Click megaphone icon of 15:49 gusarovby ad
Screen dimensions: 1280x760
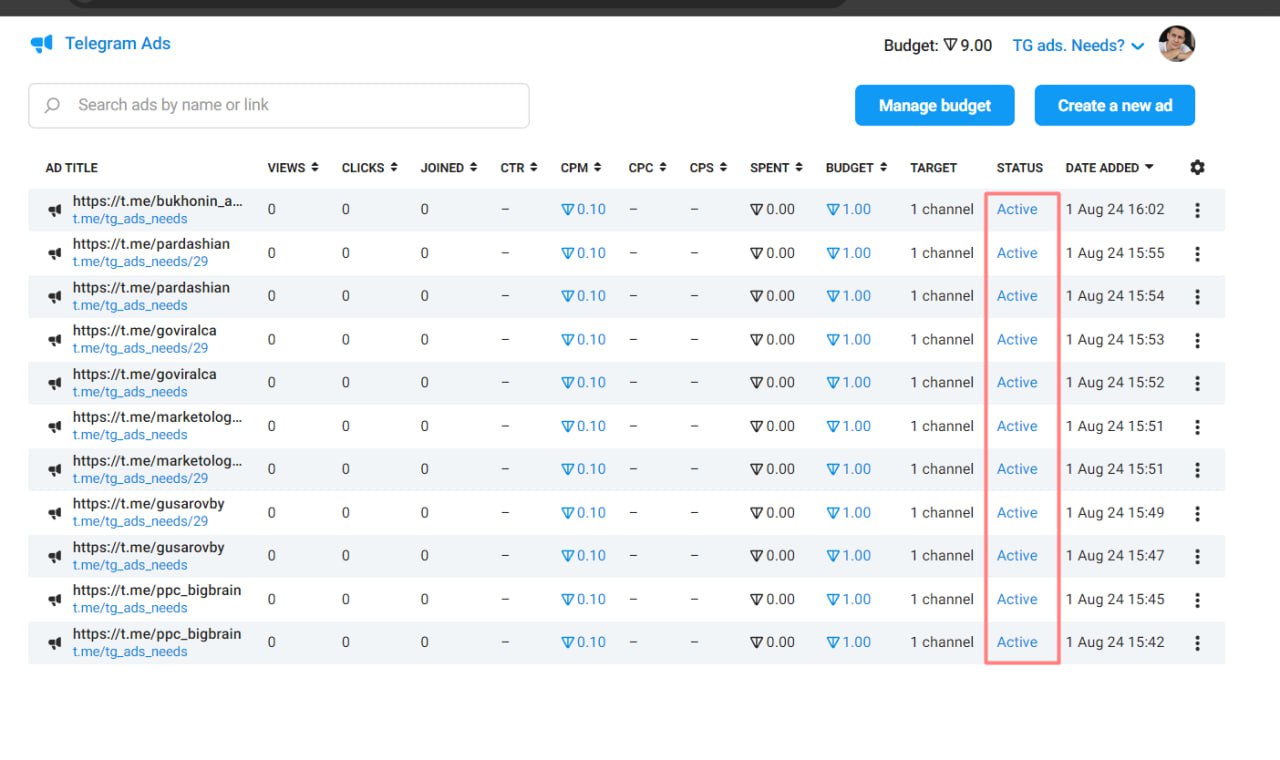(x=55, y=513)
